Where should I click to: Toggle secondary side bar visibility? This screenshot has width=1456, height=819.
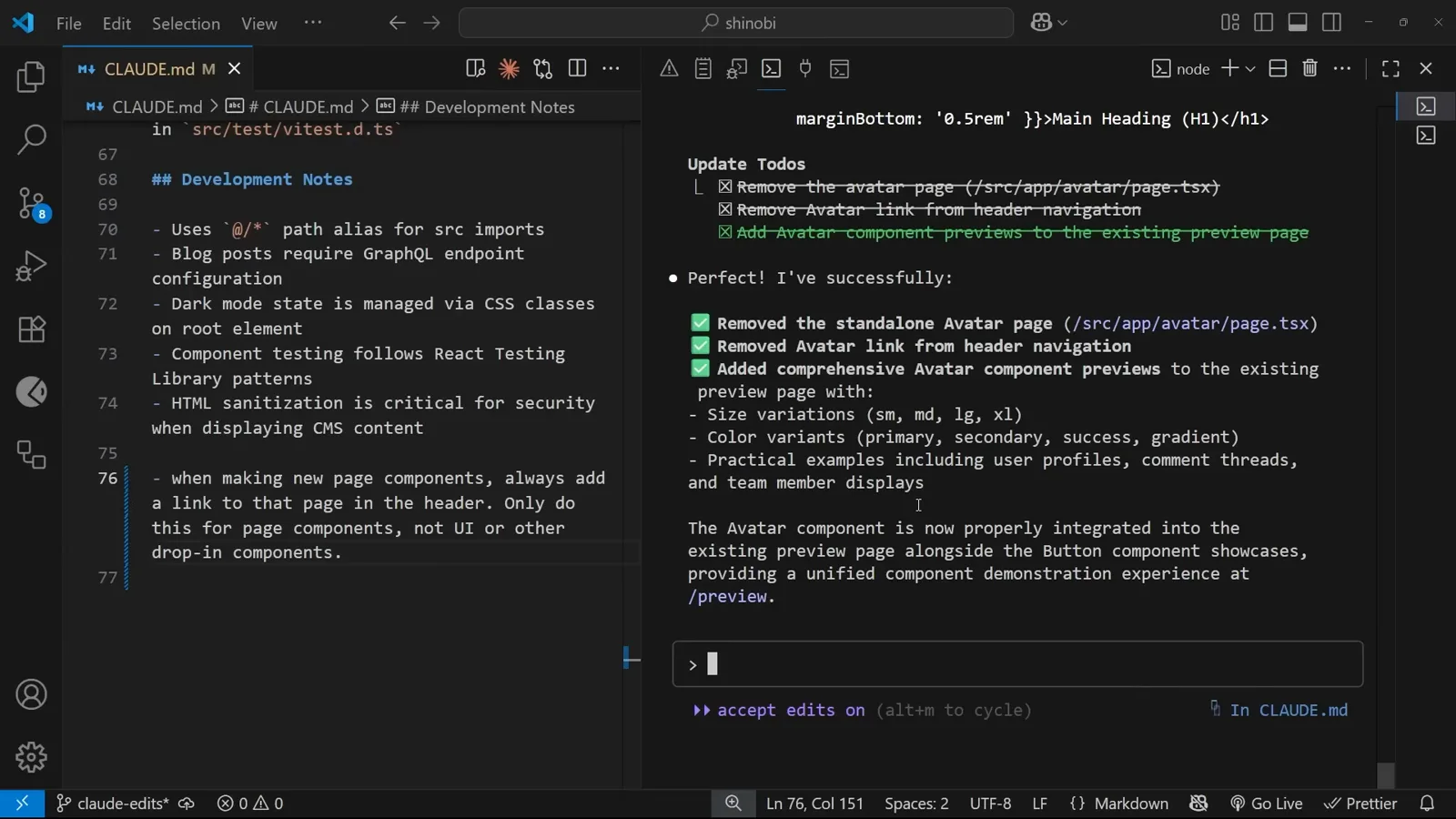click(1332, 23)
